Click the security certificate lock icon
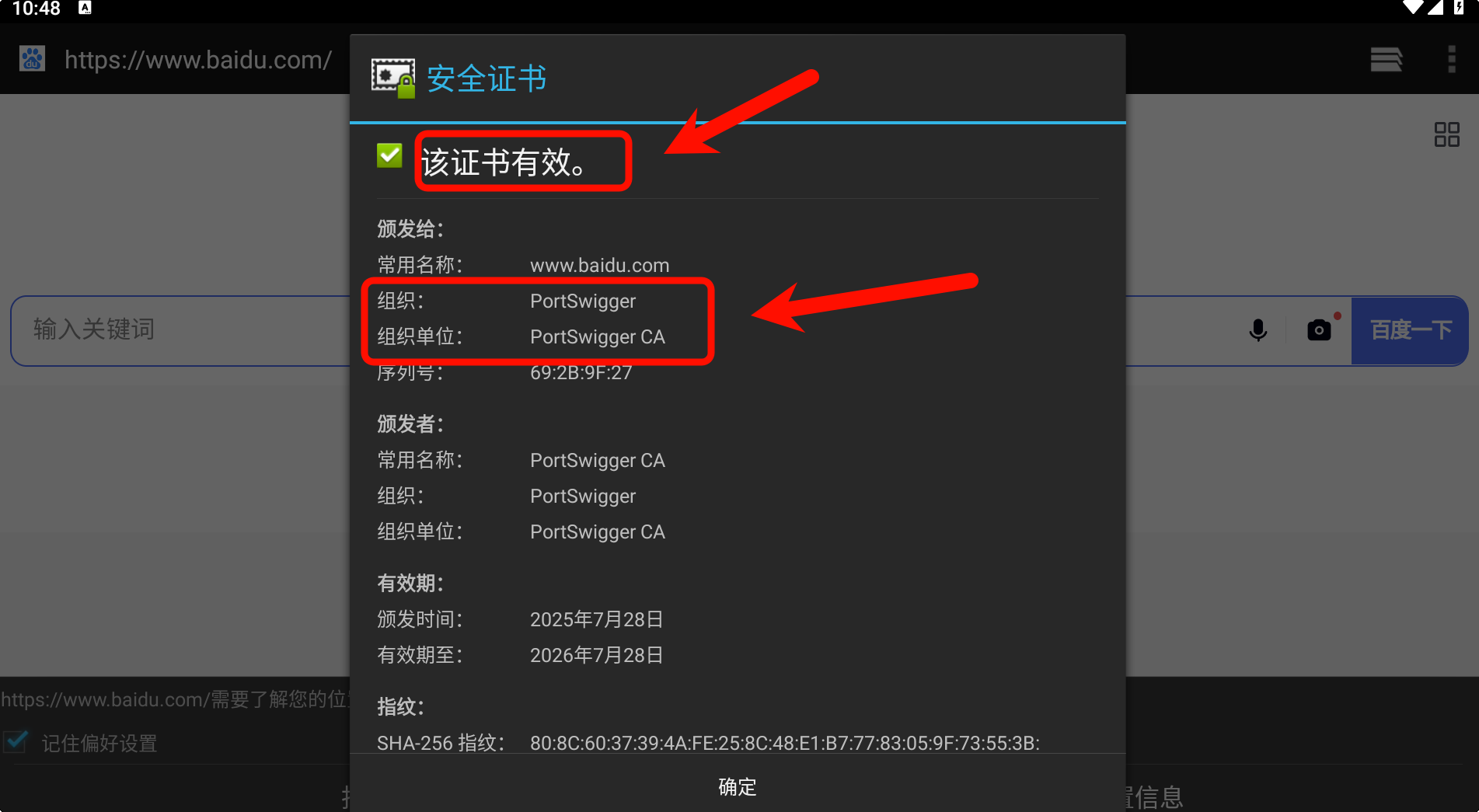Image resolution: width=1479 pixels, height=812 pixels. (393, 78)
